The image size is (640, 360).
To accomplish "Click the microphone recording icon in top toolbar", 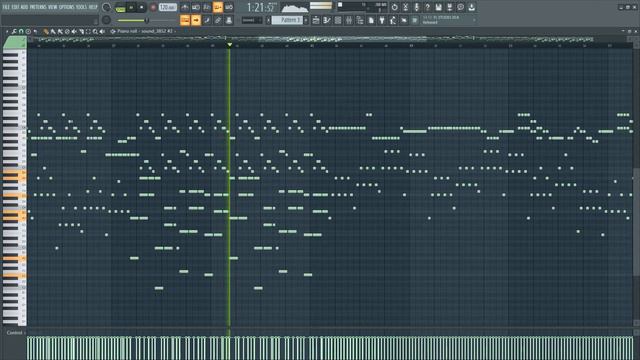I will (x=417, y=7).
